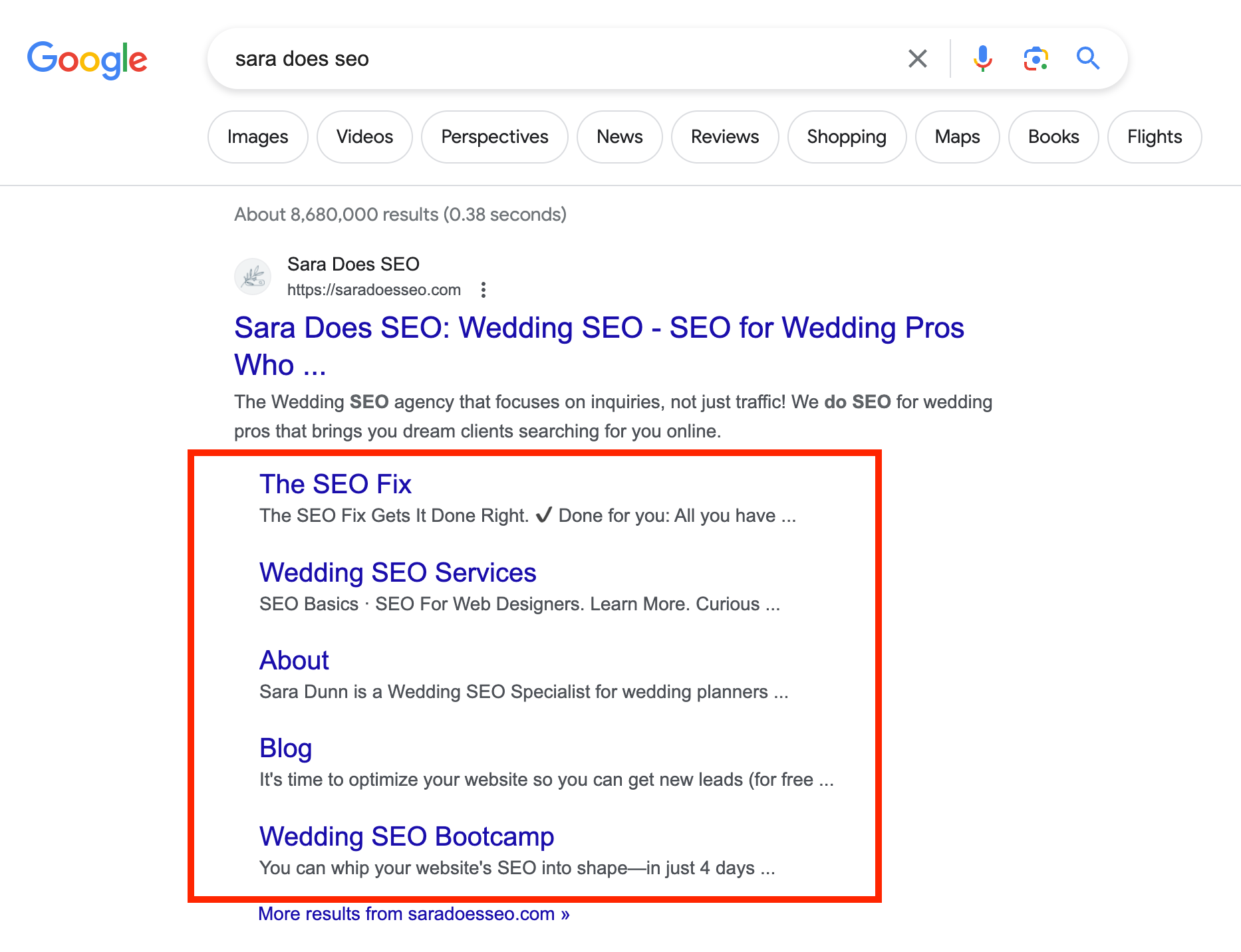Click the https://saradoesseo.com URL text
The image size is (1241, 952).
374,290
